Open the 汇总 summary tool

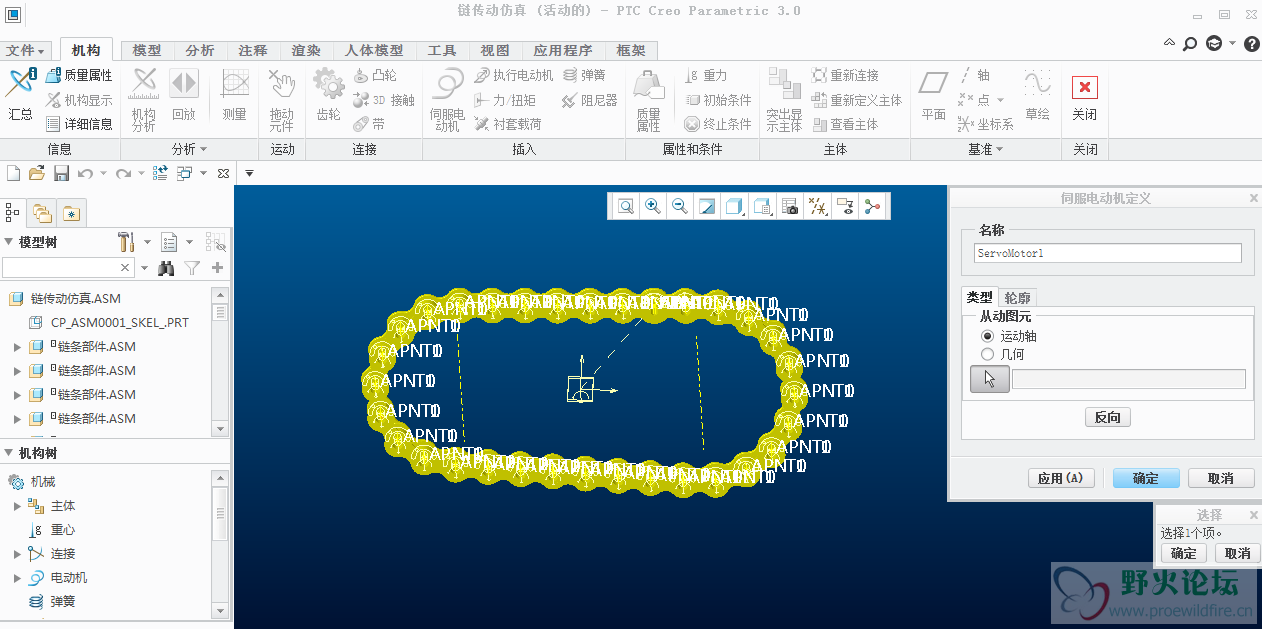(20, 95)
